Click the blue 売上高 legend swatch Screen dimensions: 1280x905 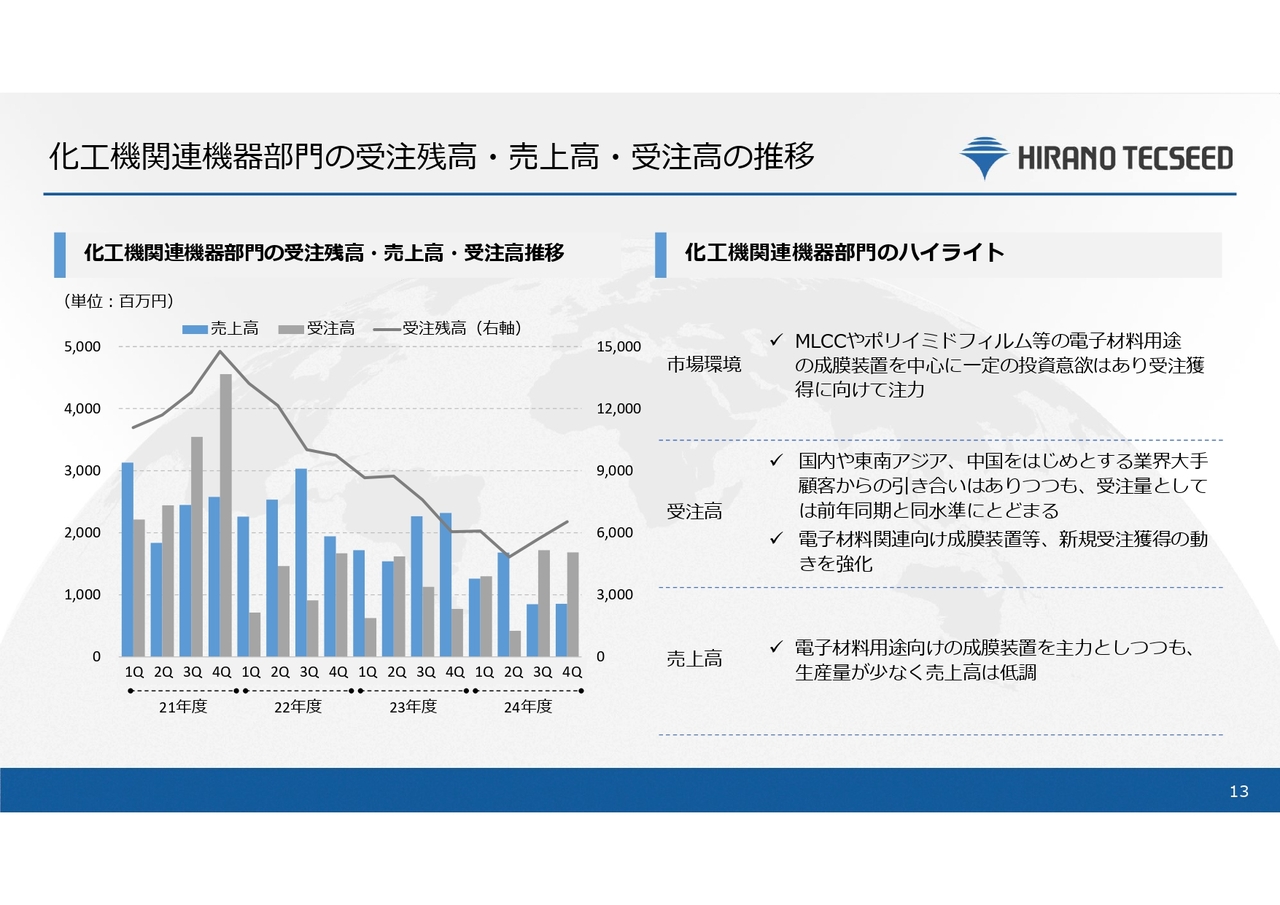click(194, 328)
